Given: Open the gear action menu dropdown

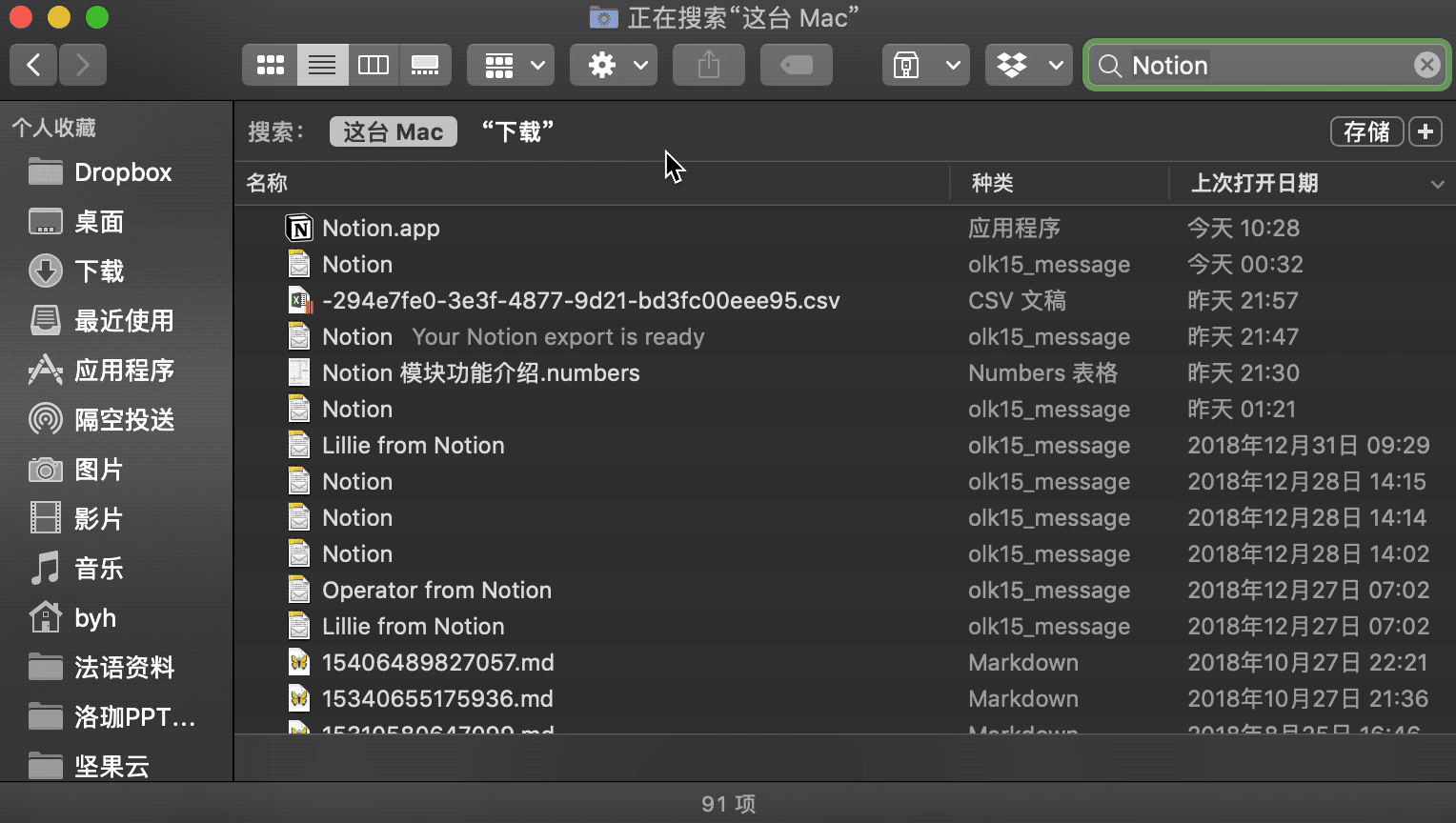Looking at the screenshot, I should [614, 65].
